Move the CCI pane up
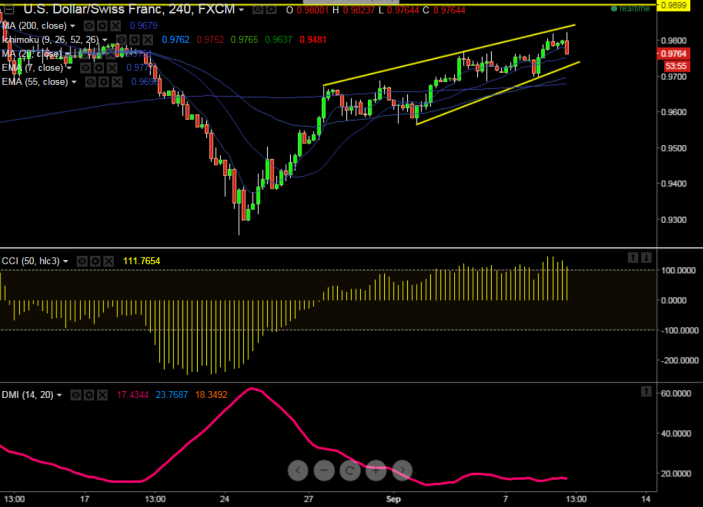The width and height of the screenshot is (703, 507). (633, 257)
